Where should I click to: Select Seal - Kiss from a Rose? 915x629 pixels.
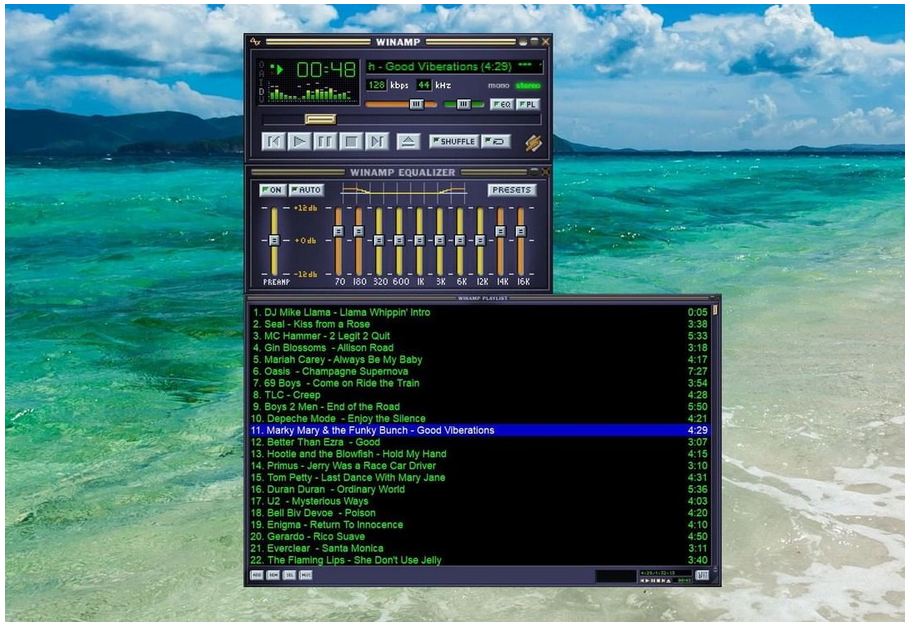(x=479, y=324)
